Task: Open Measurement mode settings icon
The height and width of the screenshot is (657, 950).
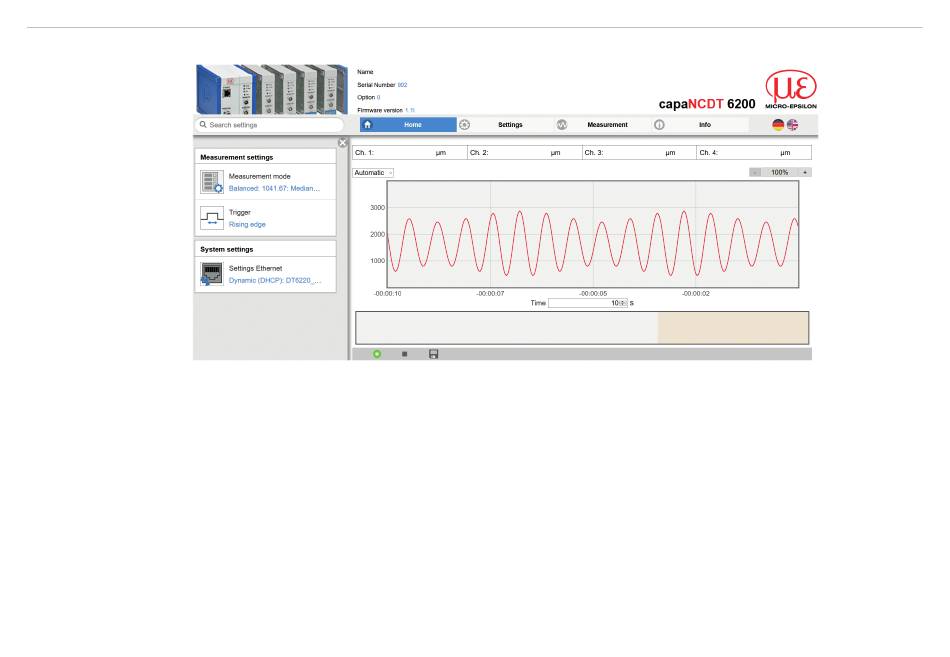Action: point(211,181)
